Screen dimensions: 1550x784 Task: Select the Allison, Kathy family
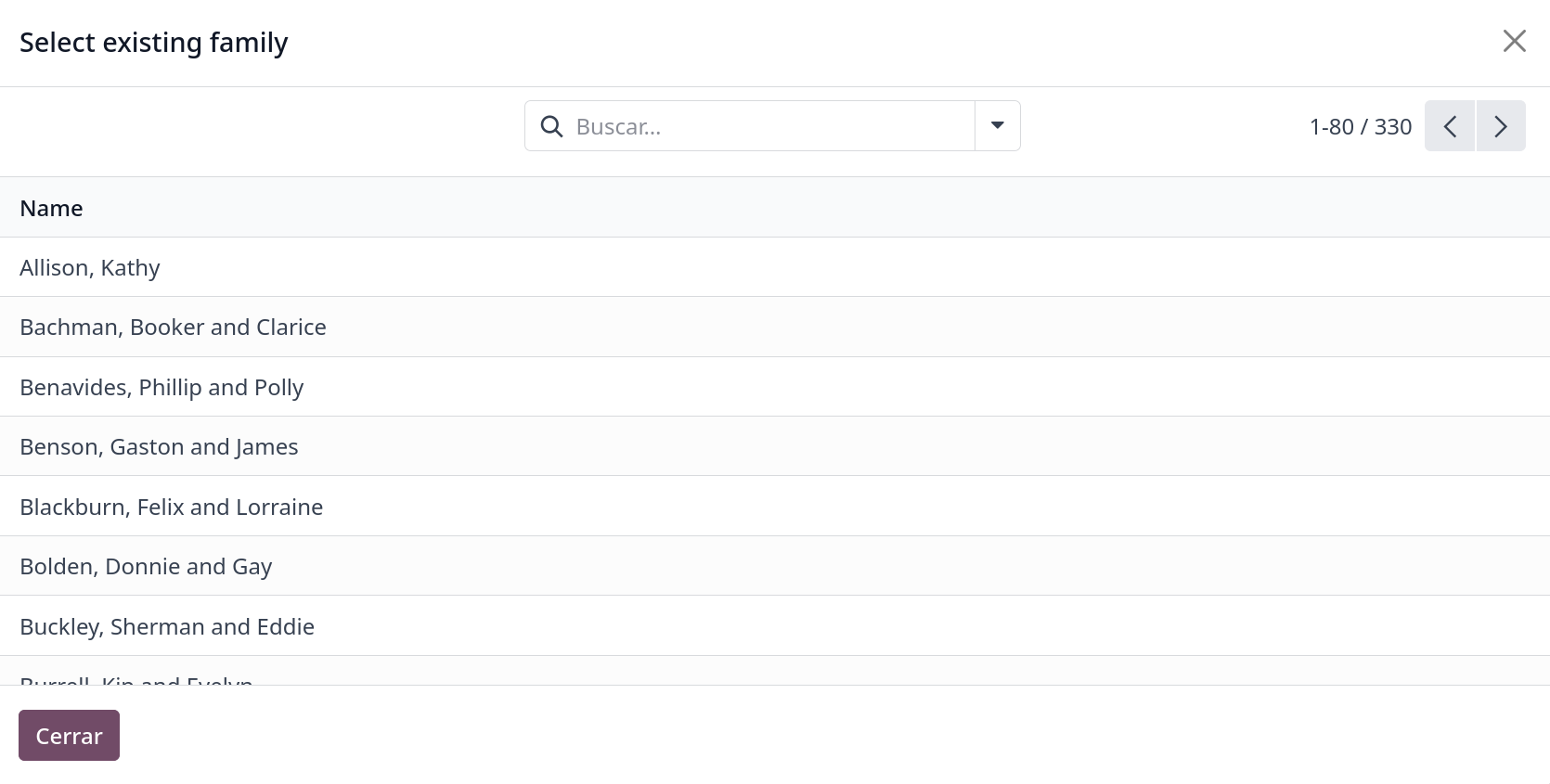pos(90,268)
